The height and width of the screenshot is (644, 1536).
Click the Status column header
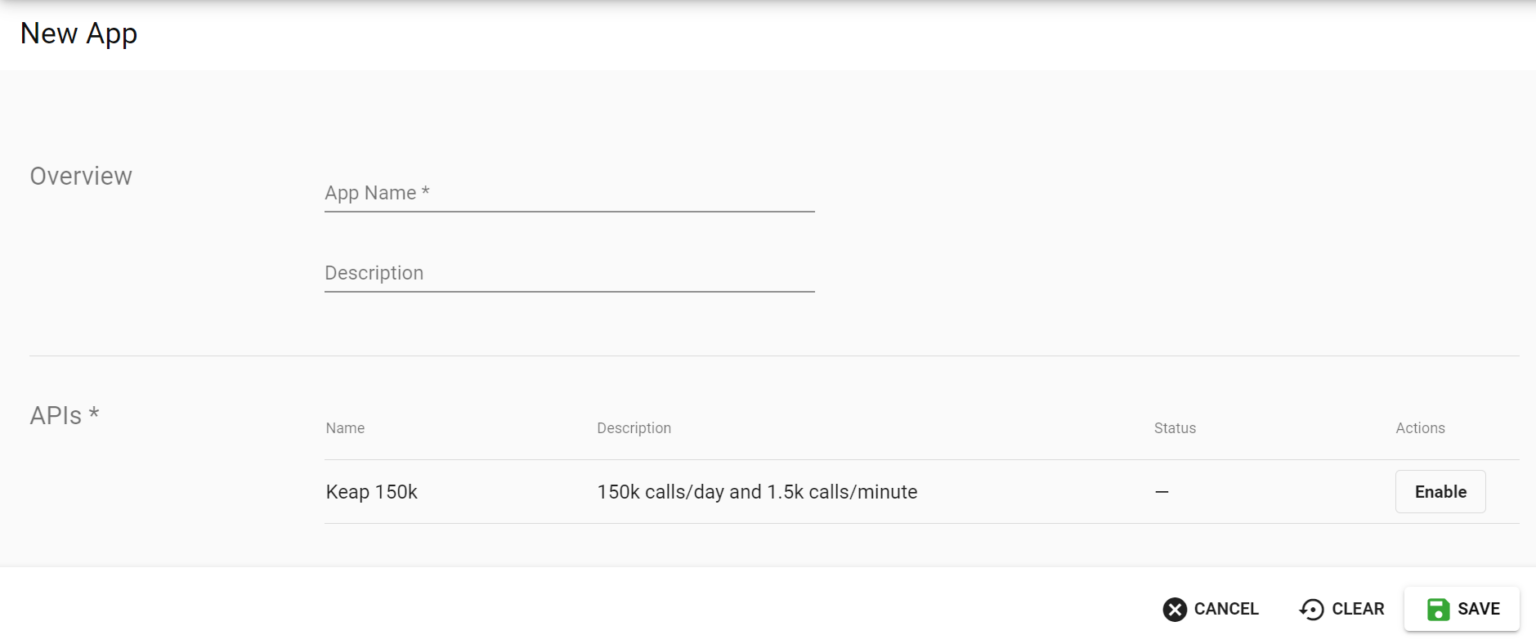pyautogui.click(x=1174, y=428)
